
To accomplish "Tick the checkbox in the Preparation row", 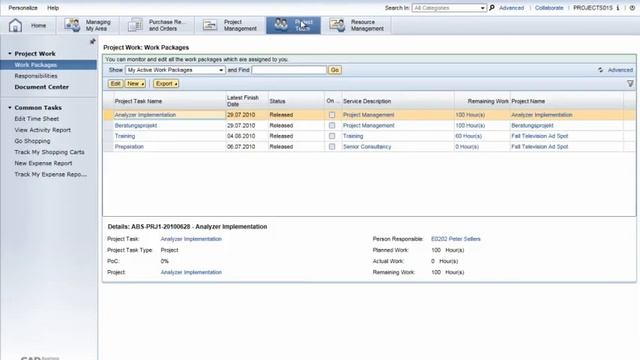I will (x=332, y=147).
